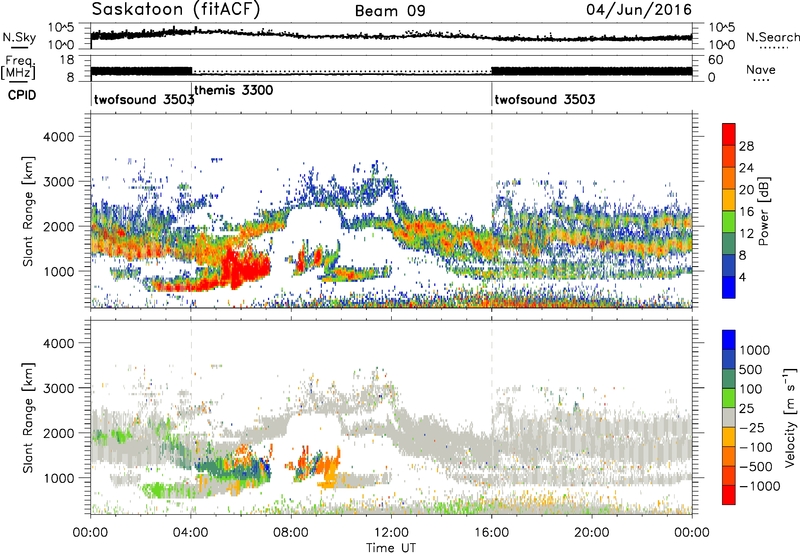
Task: Click "twofsound 3503" label starting at 16:00
Action: point(544,99)
